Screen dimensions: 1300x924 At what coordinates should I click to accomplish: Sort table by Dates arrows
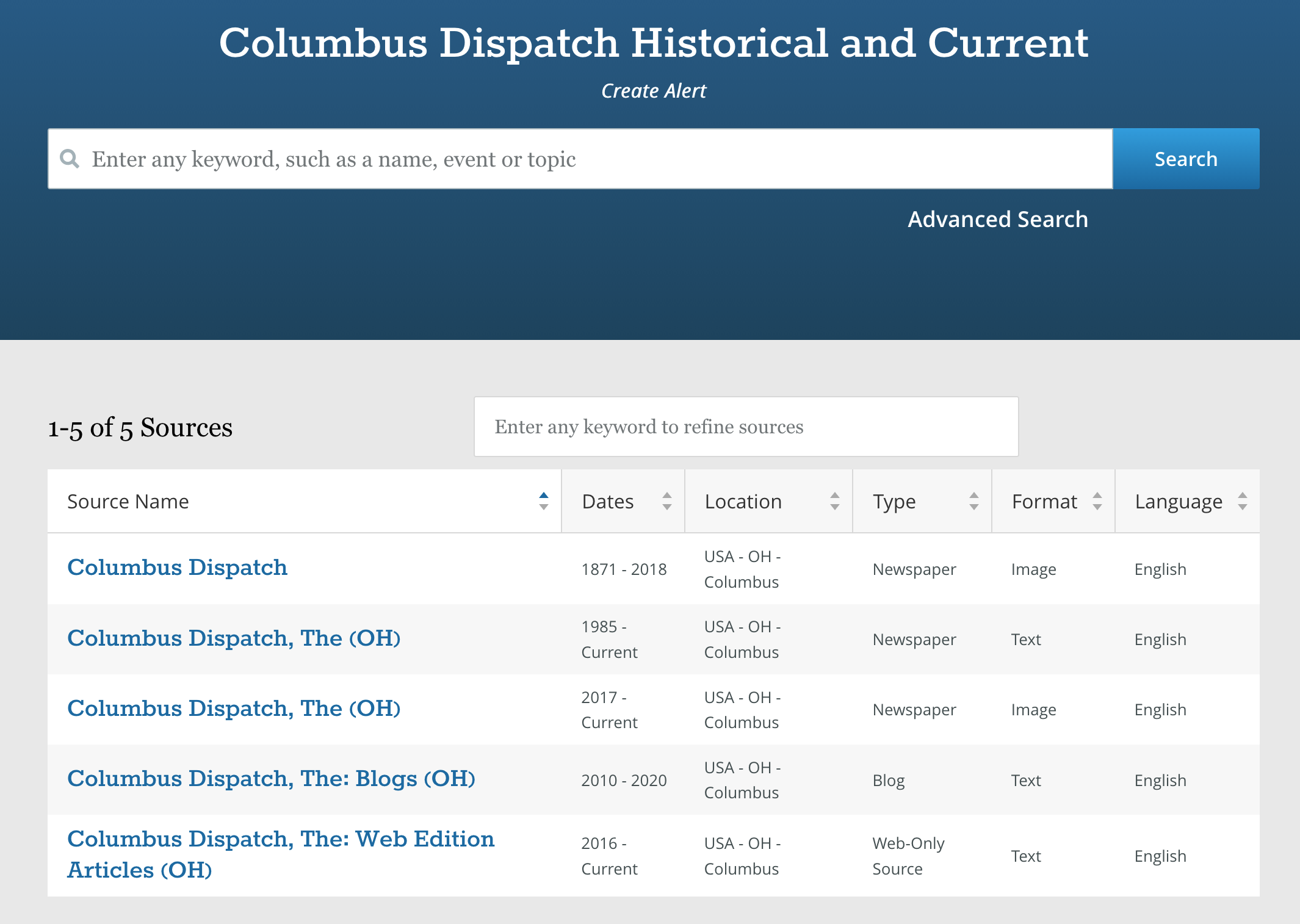[x=666, y=501]
